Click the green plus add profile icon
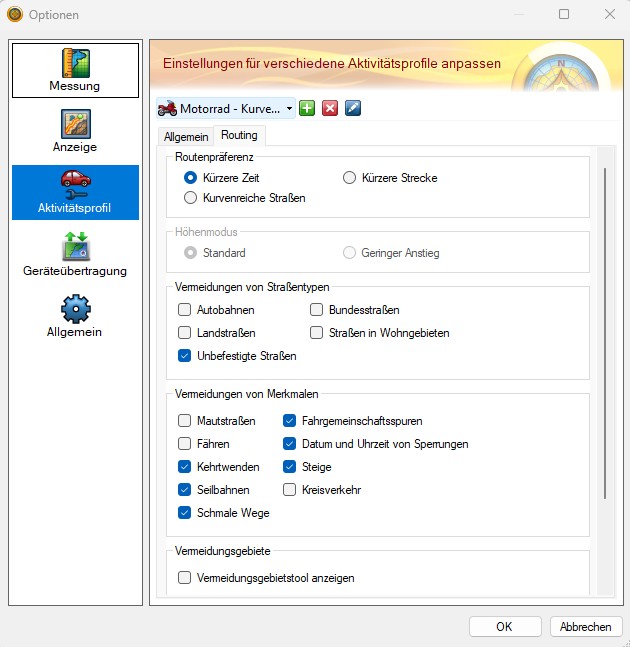 (307, 109)
